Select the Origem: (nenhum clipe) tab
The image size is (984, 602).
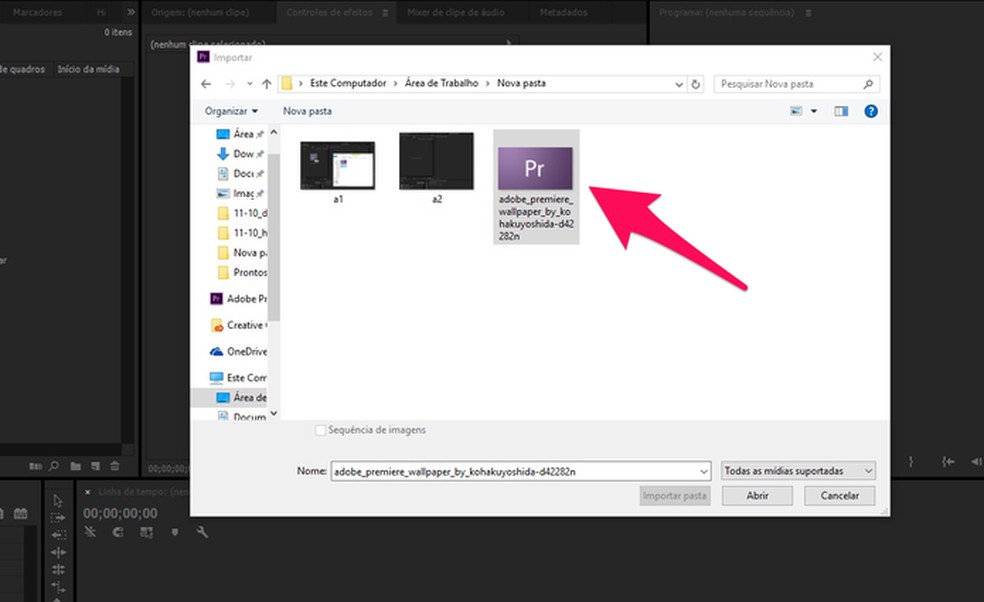coord(200,12)
